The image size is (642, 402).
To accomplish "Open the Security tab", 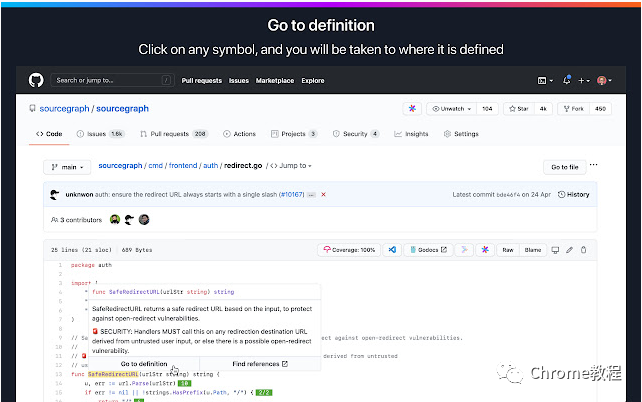I will coord(356,134).
